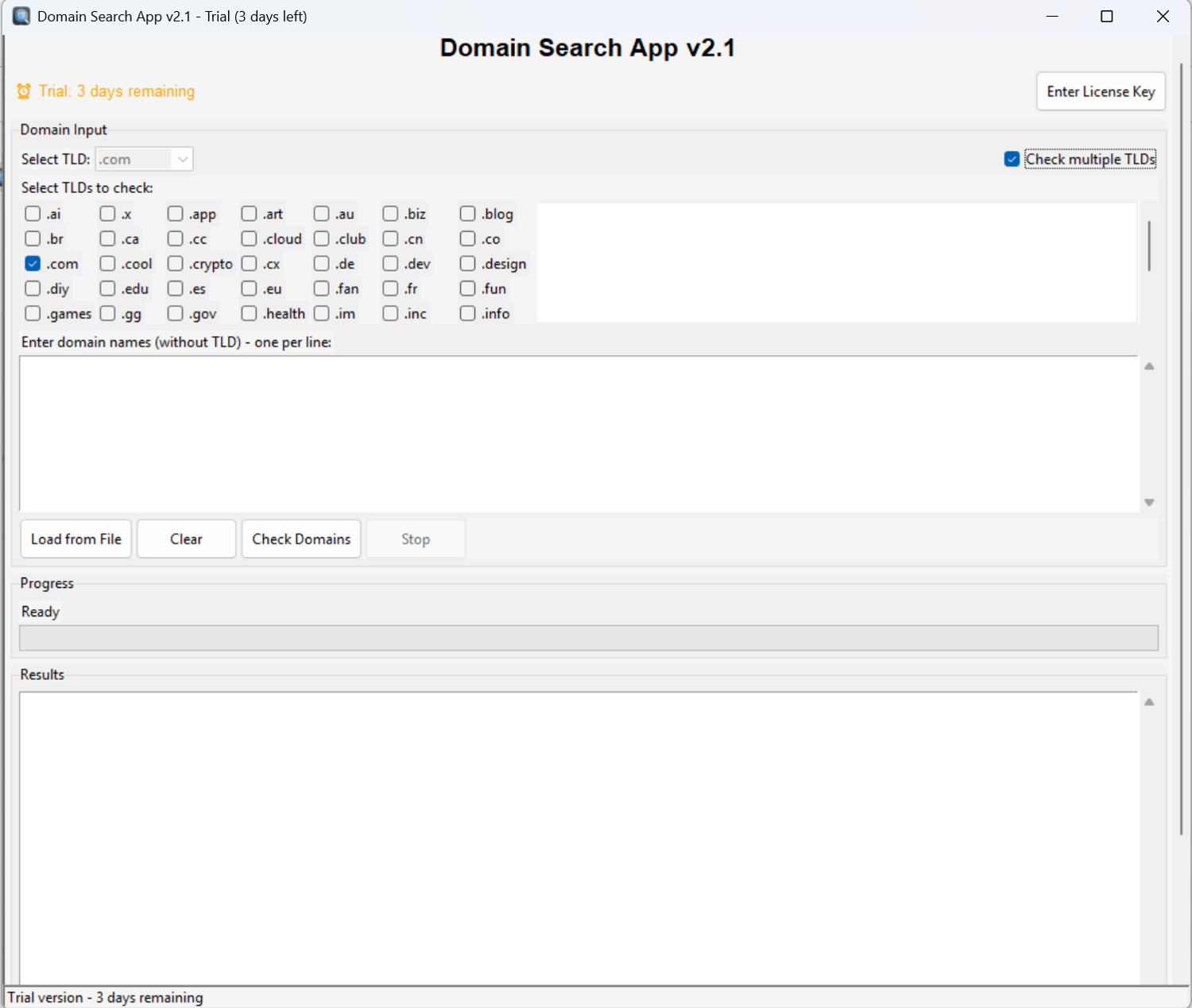This screenshot has width=1192, height=1008.
Task: Maximize the Domain Search App window
Action: point(1106,16)
